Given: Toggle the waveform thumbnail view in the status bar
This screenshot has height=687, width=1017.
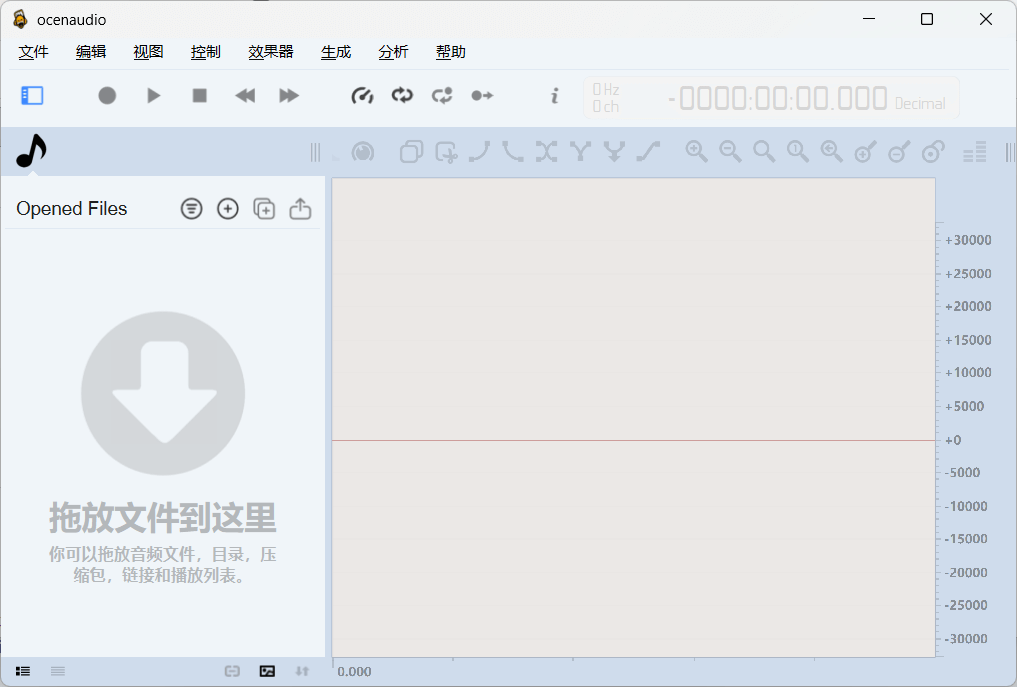Looking at the screenshot, I should click(x=267, y=671).
